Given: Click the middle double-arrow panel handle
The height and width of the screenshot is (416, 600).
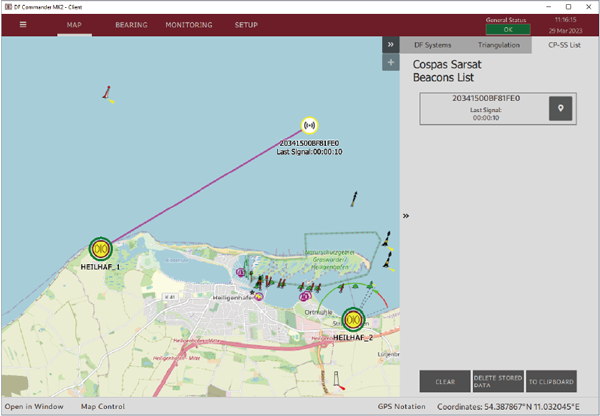Looking at the screenshot, I should click(x=406, y=215).
